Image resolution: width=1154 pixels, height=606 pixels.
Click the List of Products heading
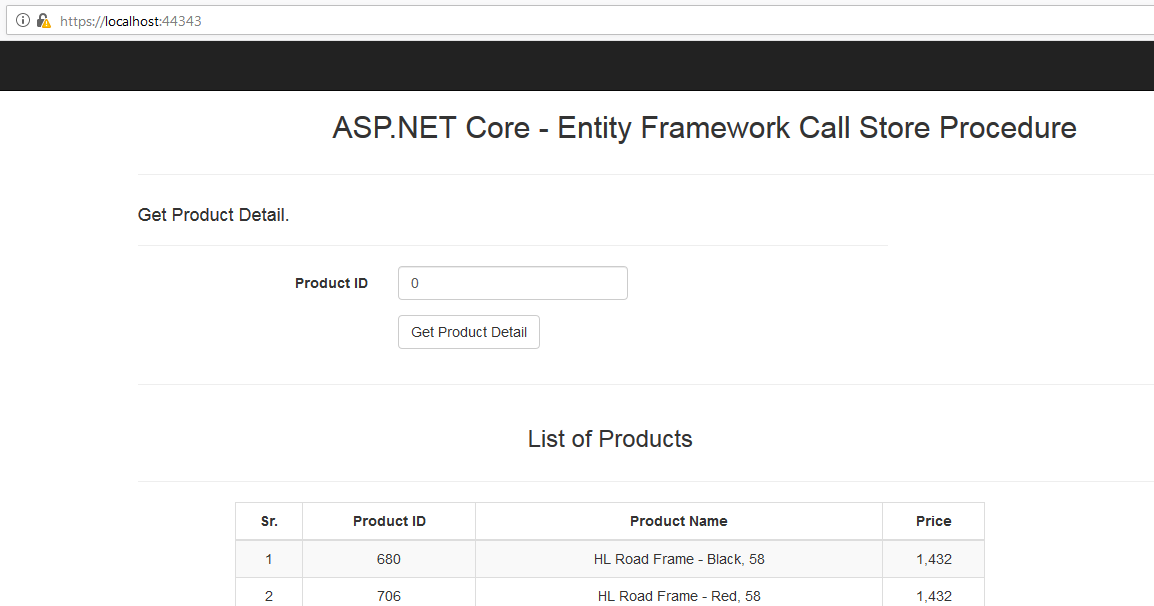coord(610,439)
